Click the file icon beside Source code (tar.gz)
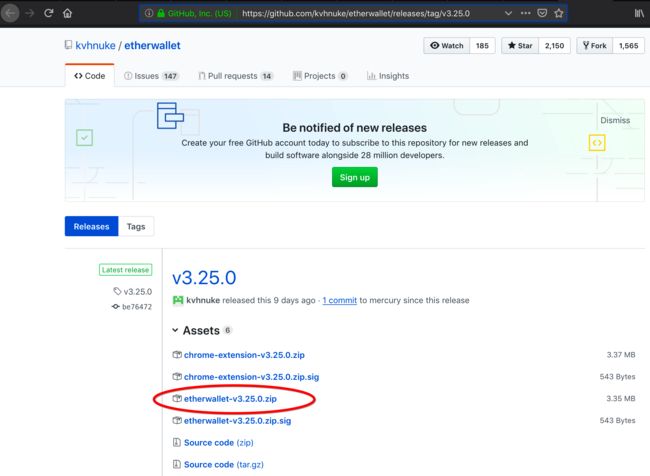Viewport: 650px width, 476px height. point(177,464)
